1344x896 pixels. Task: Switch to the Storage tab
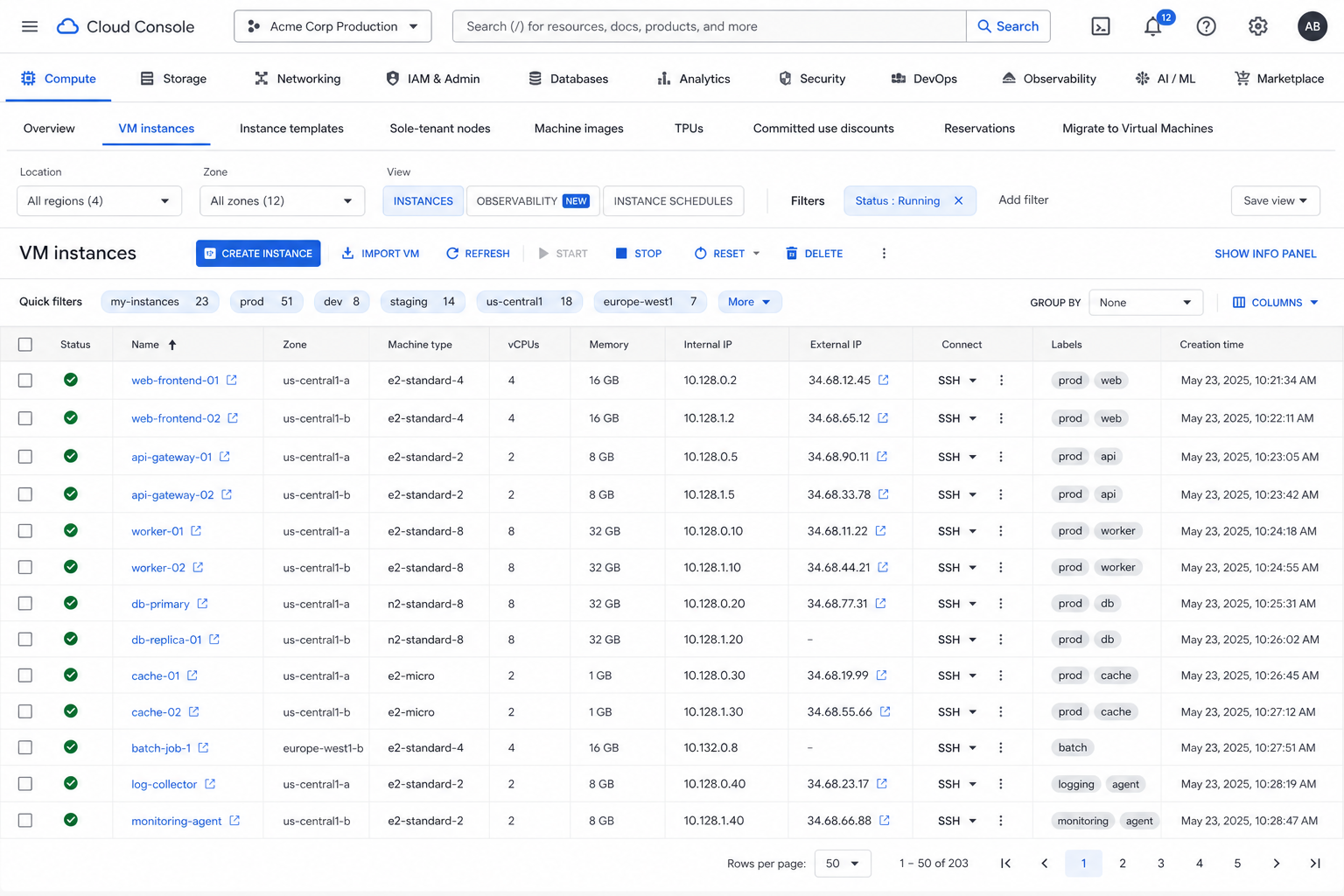click(173, 79)
